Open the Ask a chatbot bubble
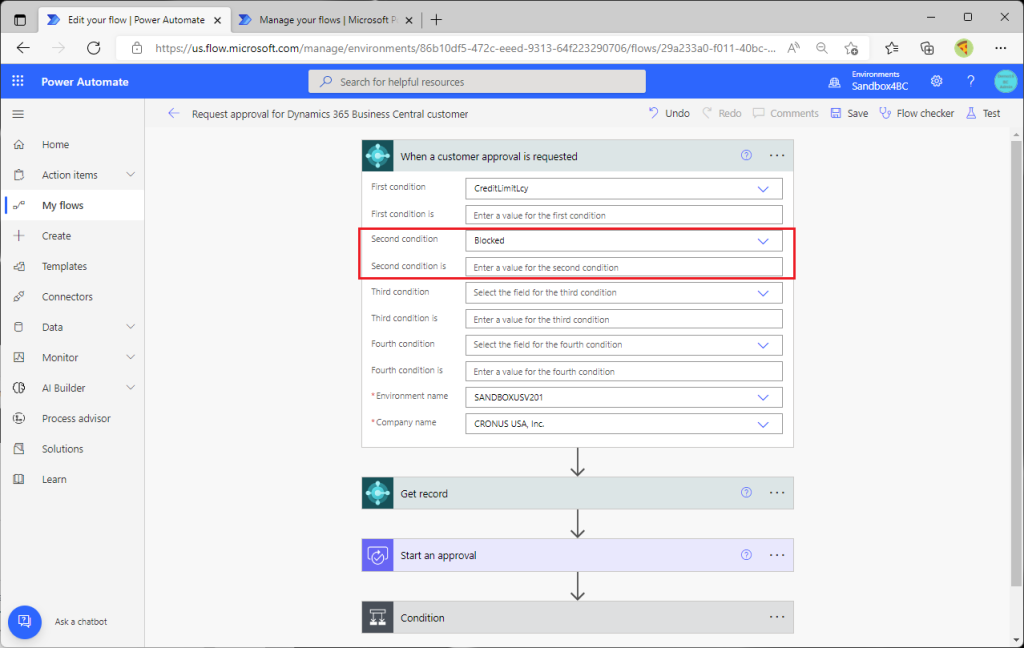 click(25, 621)
